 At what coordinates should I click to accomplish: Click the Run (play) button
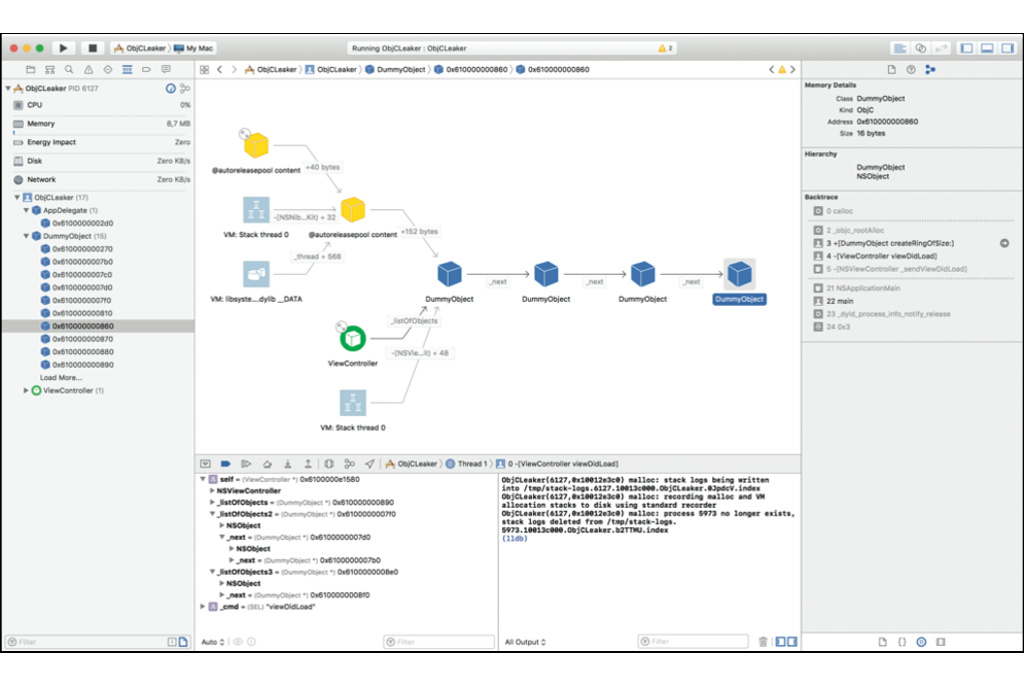(64, 47)
